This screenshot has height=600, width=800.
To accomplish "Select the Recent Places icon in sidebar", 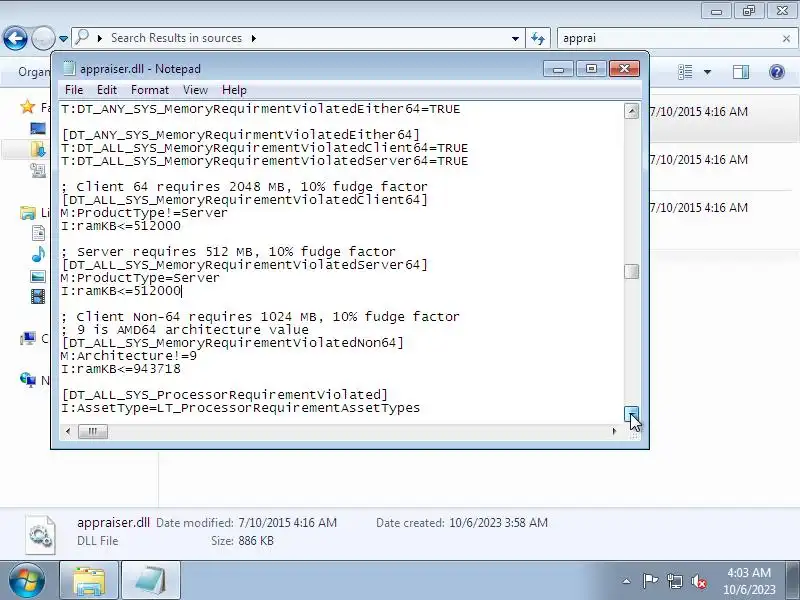I will click(38, 170).
